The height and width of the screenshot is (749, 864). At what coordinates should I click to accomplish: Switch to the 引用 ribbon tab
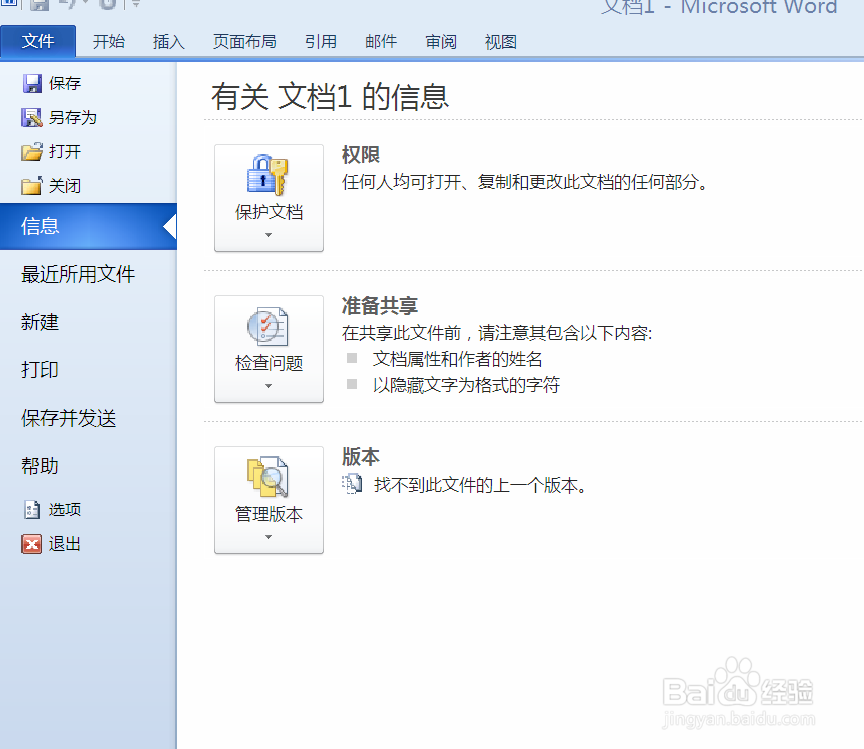321,41
